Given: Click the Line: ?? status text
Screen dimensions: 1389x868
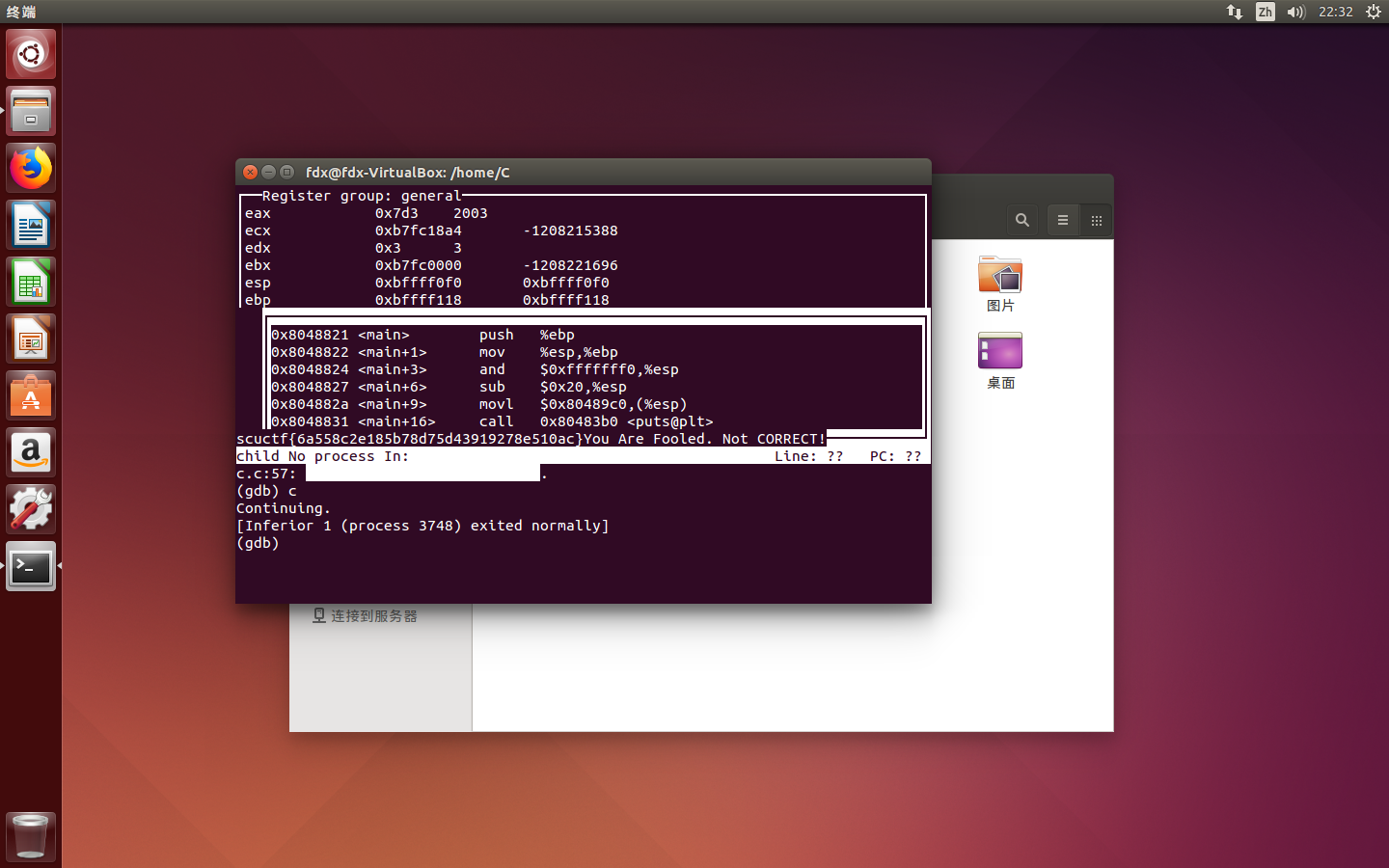Looking at the screenshot, I should tap(808, 456).
